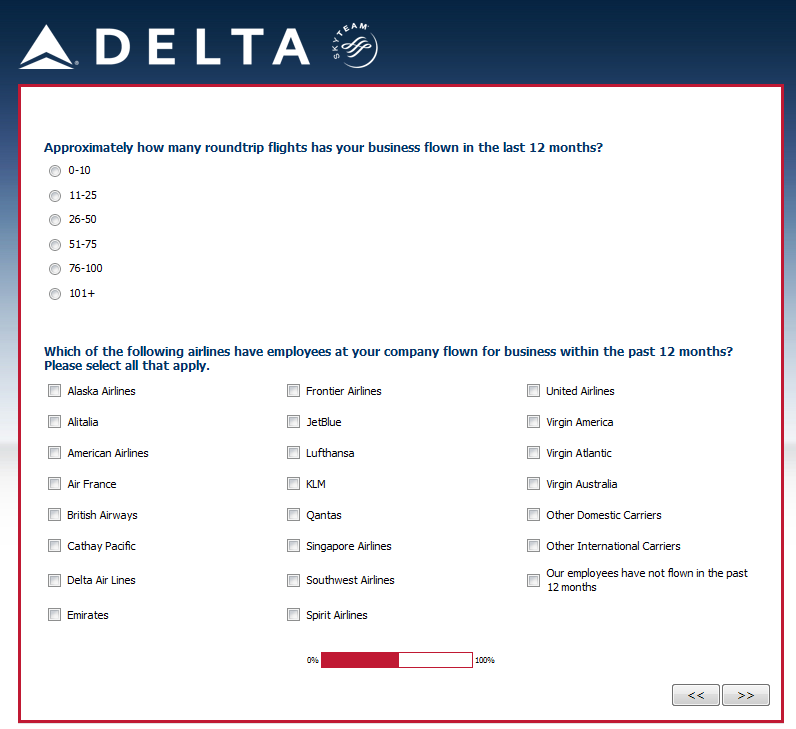
Task: Pick the 51-75 flights radio button
Action: [x=55, y=245]
